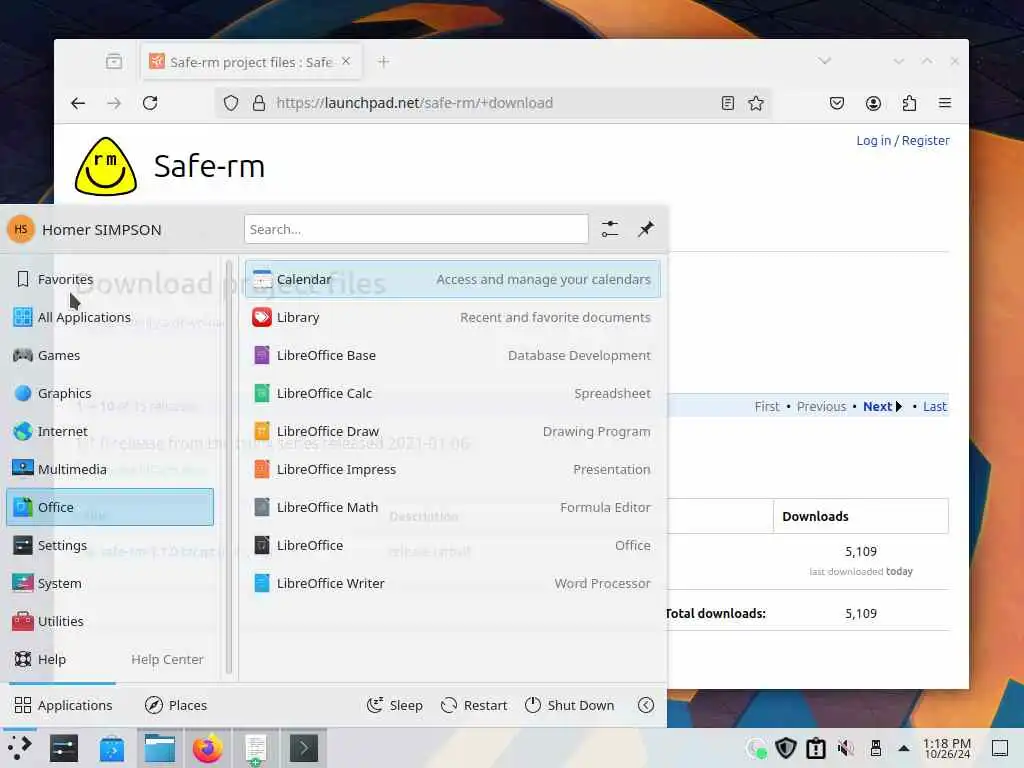Reload the Firefox page
This screenshot has height=768, width=1024.
pyautogui.click(x=150, y=103)
